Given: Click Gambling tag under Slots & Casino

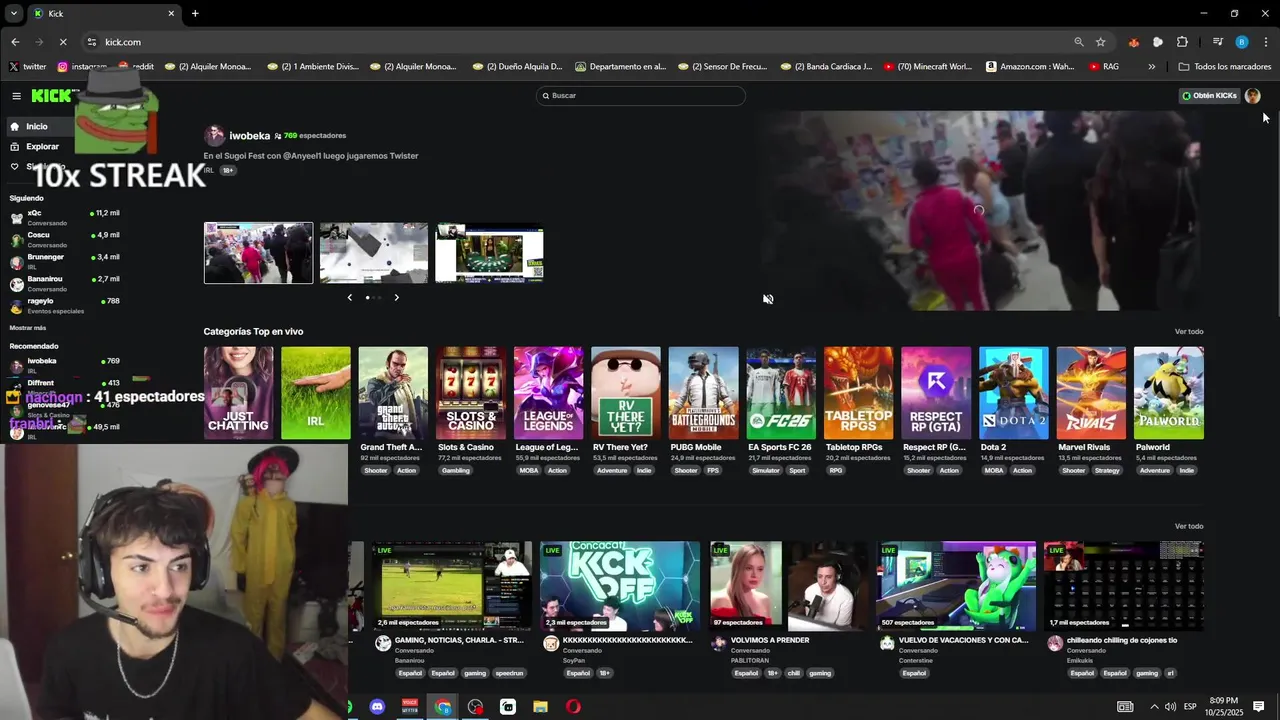Looking at the screenshot, I should point(455,470).
